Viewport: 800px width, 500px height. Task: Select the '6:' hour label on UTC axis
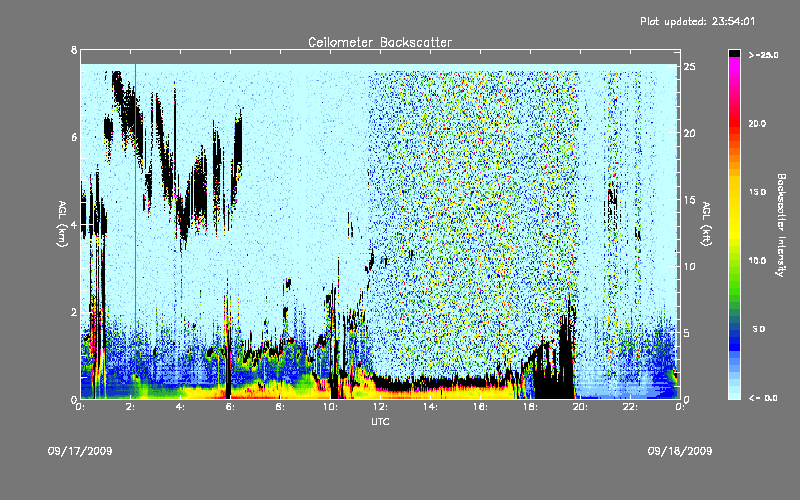[231, 407]
